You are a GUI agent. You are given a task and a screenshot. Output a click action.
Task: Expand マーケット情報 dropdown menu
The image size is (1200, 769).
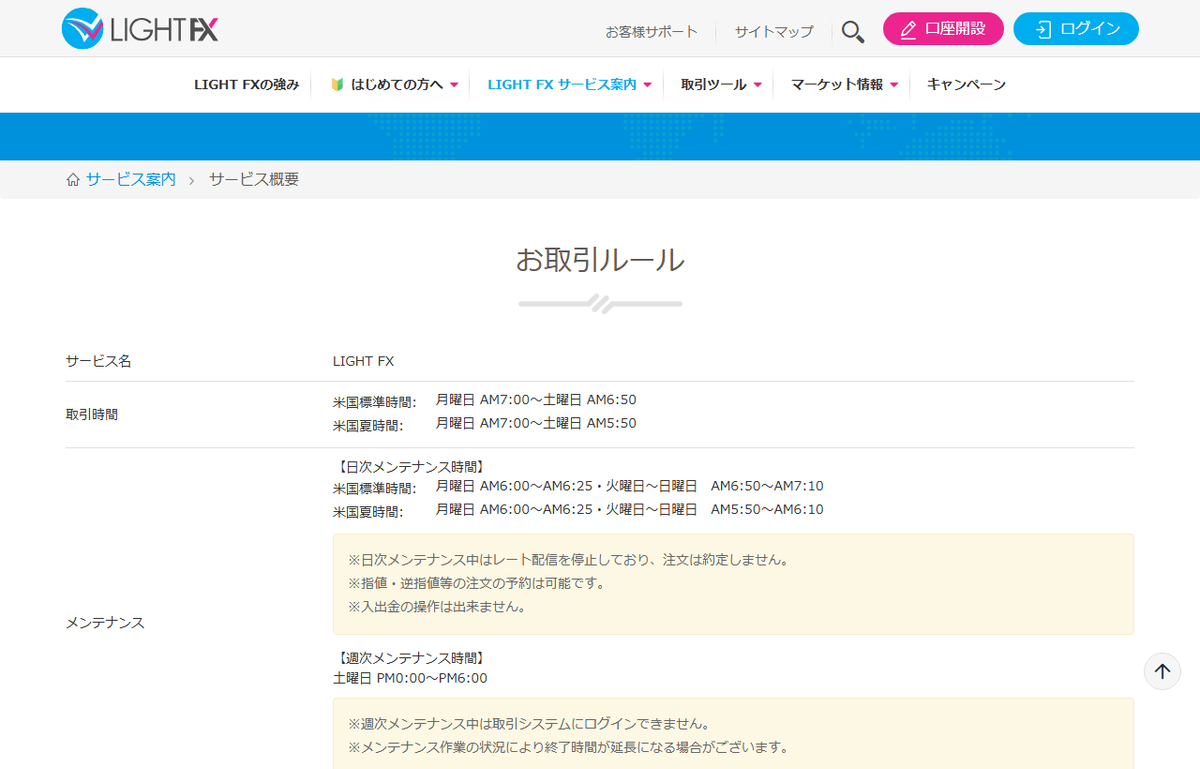click(844, 85)
